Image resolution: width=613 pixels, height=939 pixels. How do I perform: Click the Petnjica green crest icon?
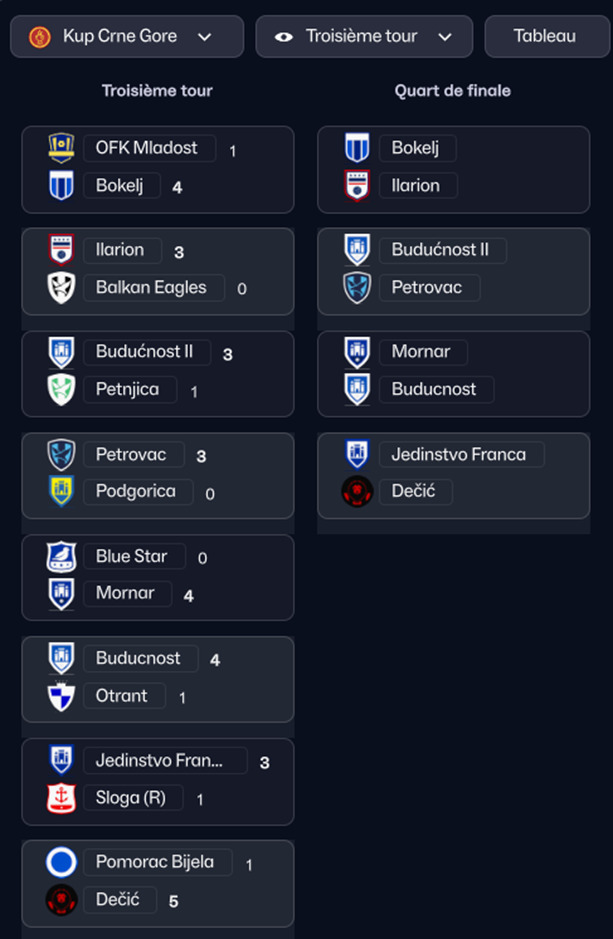(x=62, y=390)
